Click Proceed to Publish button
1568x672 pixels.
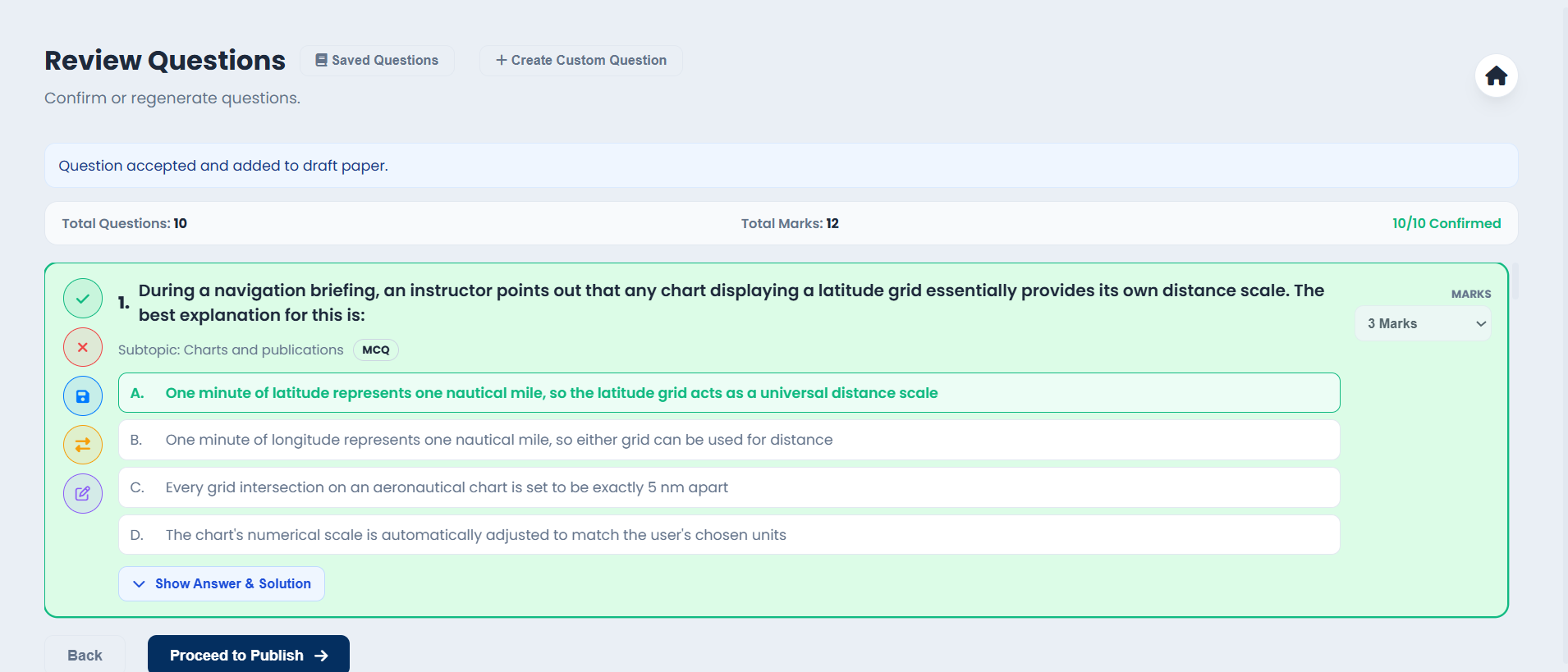pyautogui.click(x=248, y=655)
